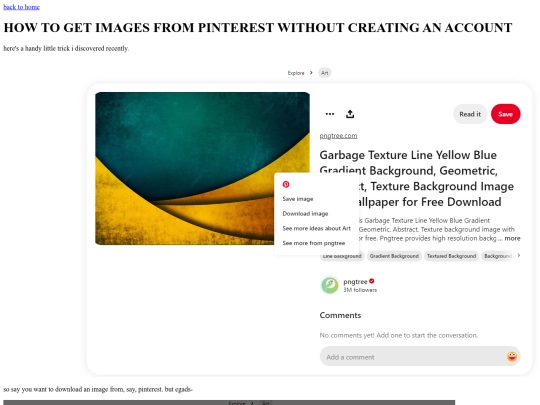Viewport: 540px width, 405px height.
Task: Click the three-dots more options icon
Action: [330, 114]
